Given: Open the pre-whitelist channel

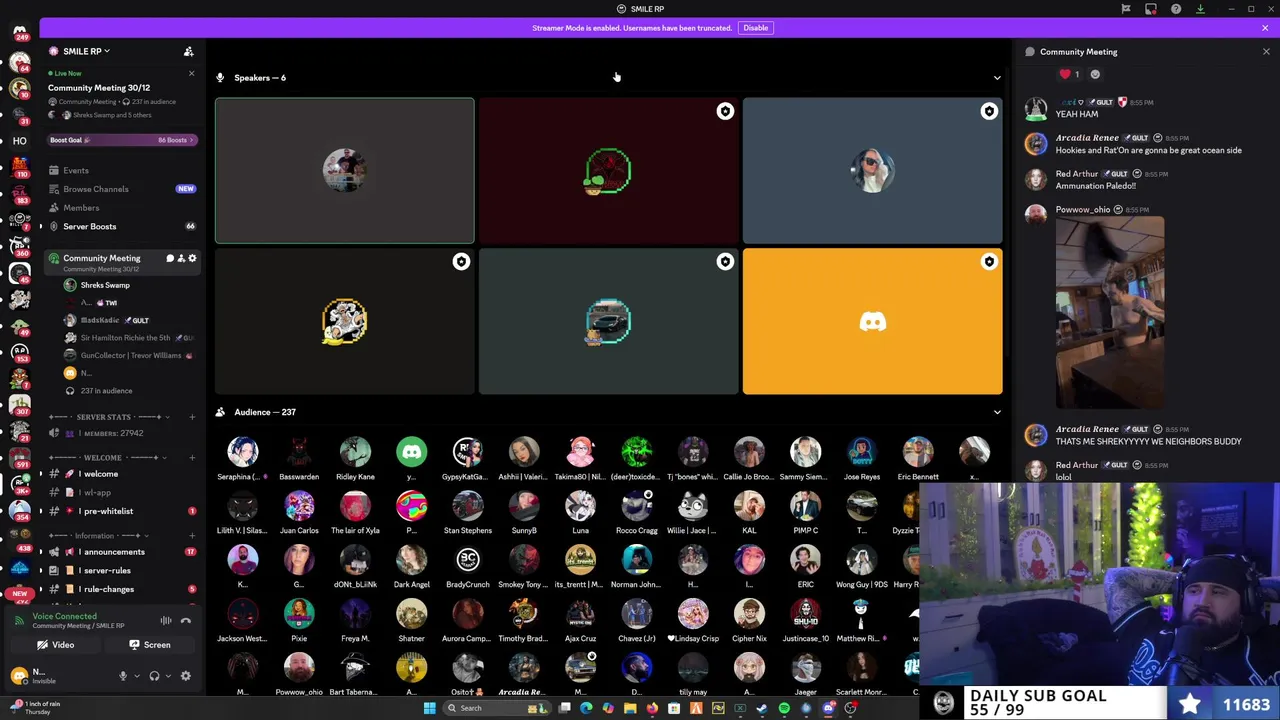Looking at the screenshot, I should point(109,511).
